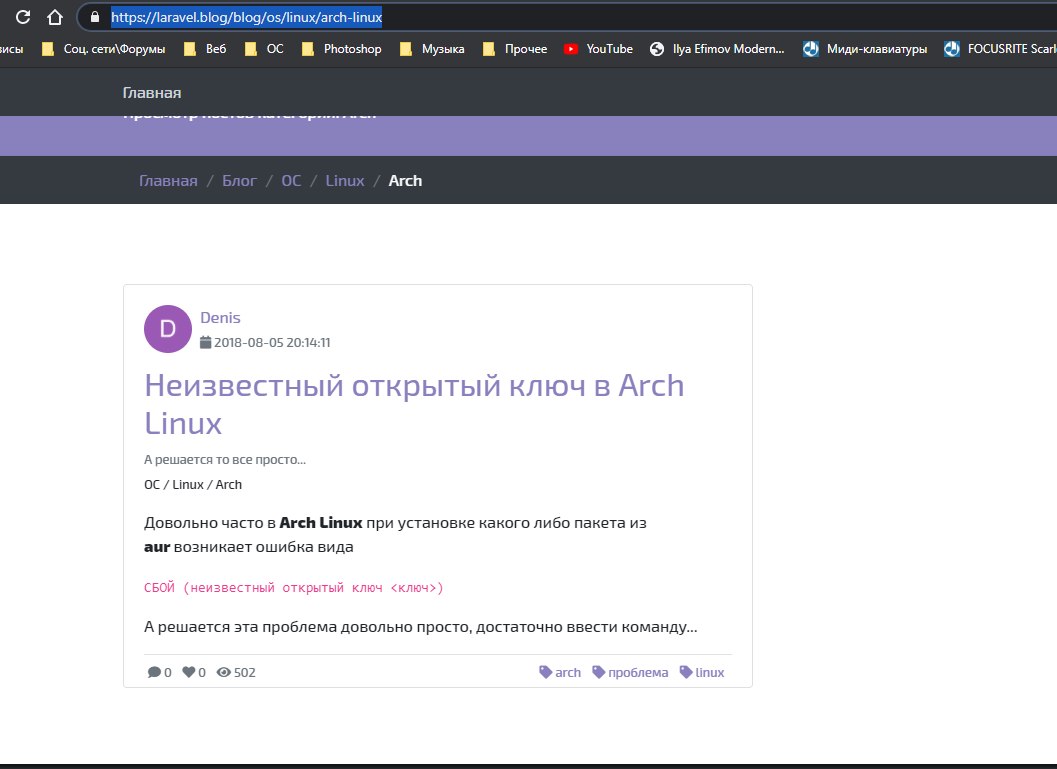Reload the page with the refresh icon
Viewport: 1057px width, 769px height.
pos(22,17)
